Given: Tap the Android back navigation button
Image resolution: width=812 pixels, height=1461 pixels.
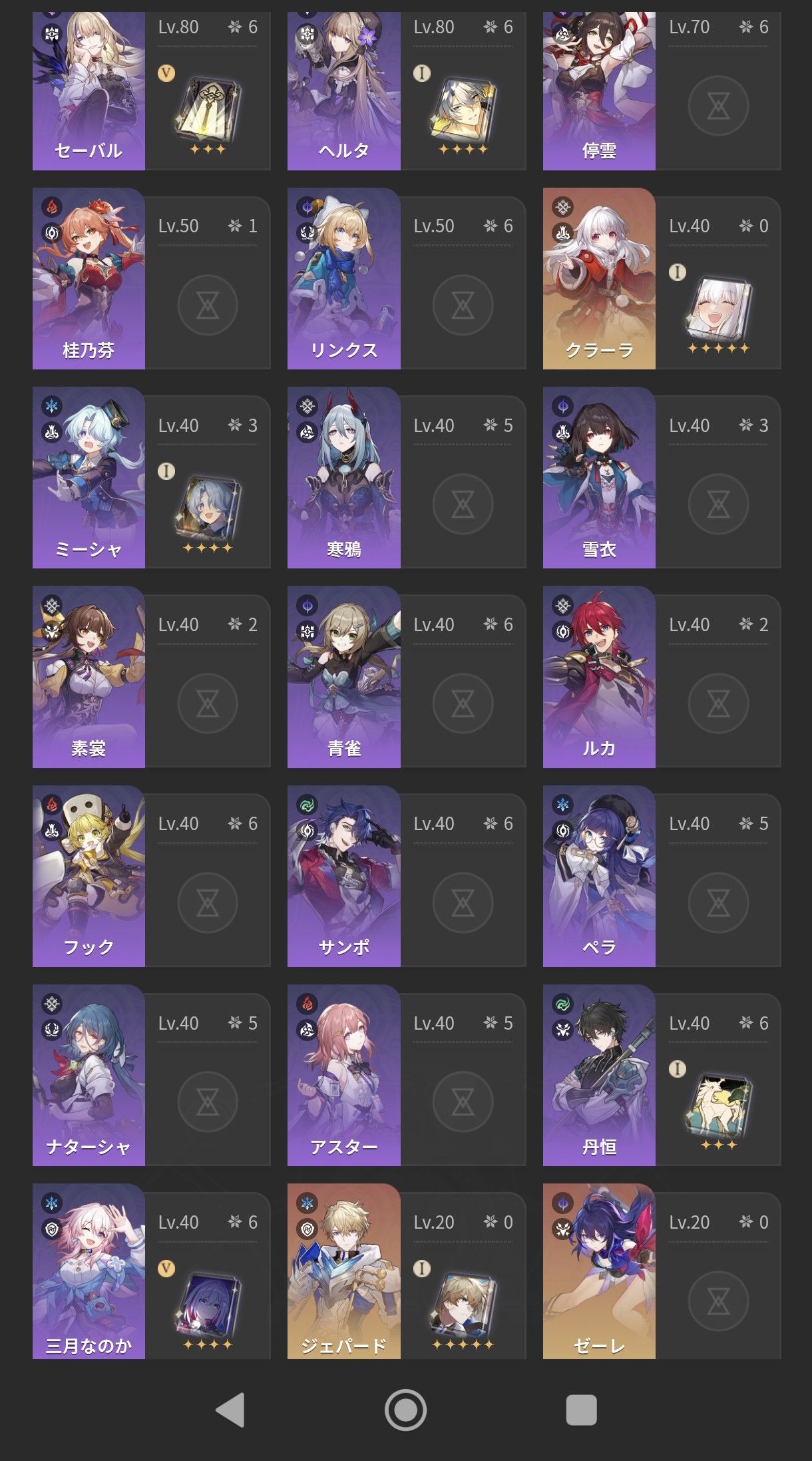Looking at the screenshot, I should [x=231, y=1410].
